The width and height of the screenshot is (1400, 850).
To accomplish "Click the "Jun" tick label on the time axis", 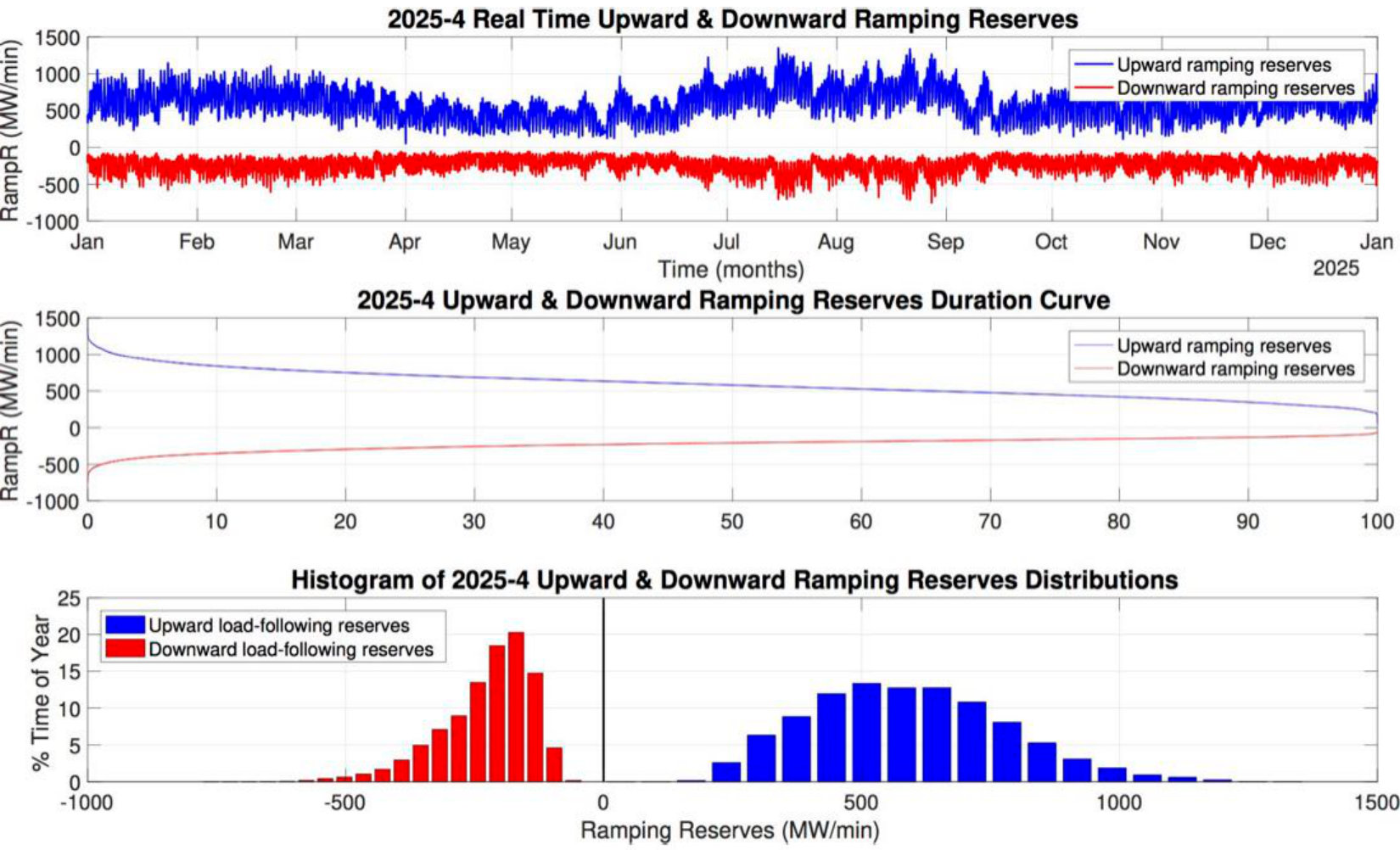I will pos(619,242).
